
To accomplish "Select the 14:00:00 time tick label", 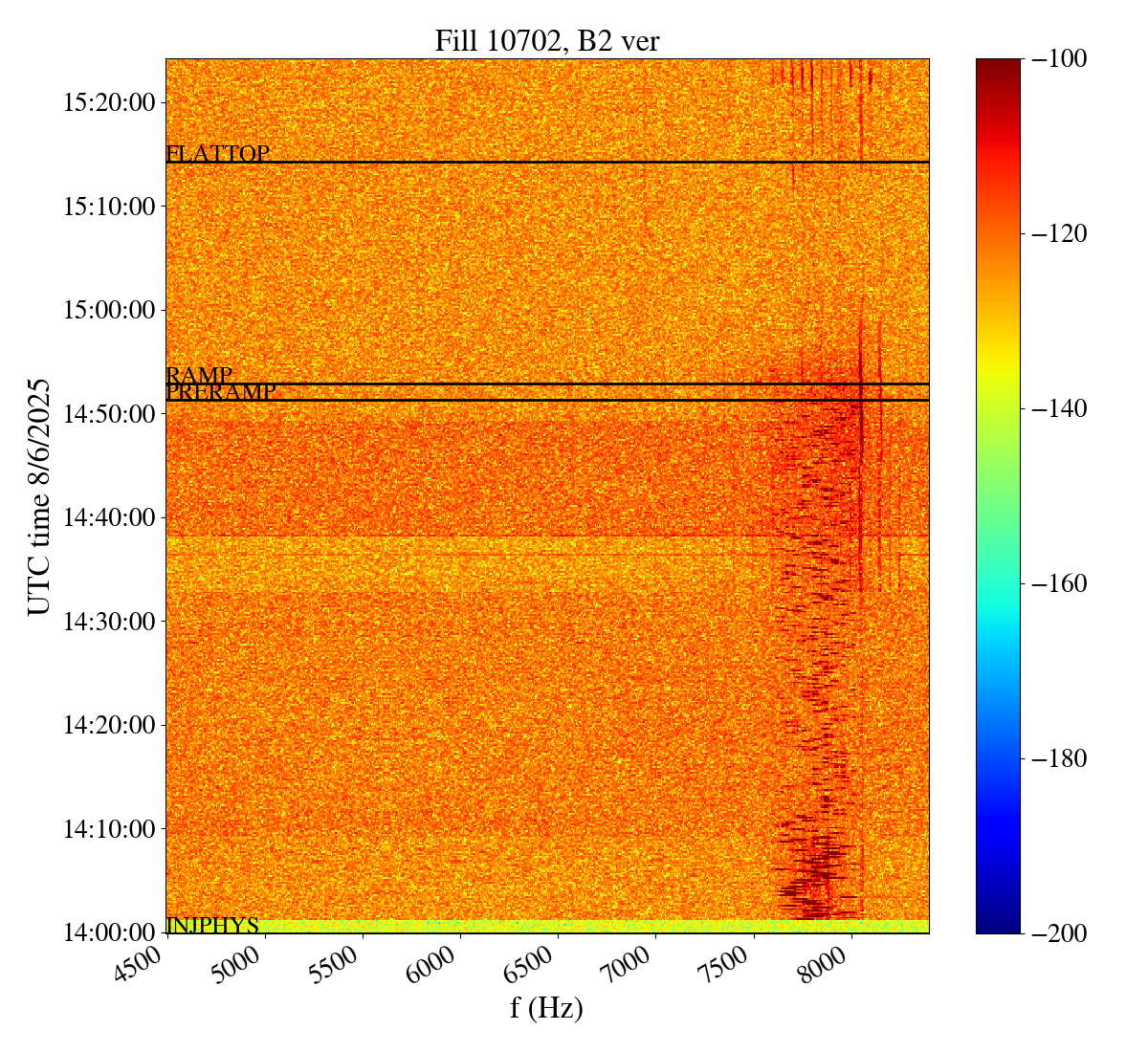I will (x=108, y=931).
